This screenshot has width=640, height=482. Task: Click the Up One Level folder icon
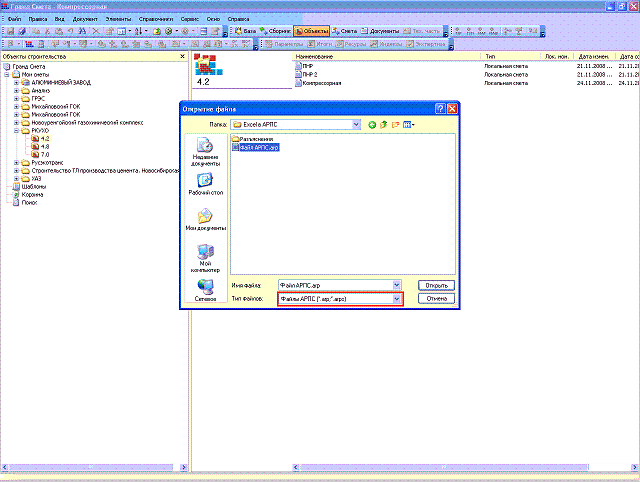(x=384, y=124)
